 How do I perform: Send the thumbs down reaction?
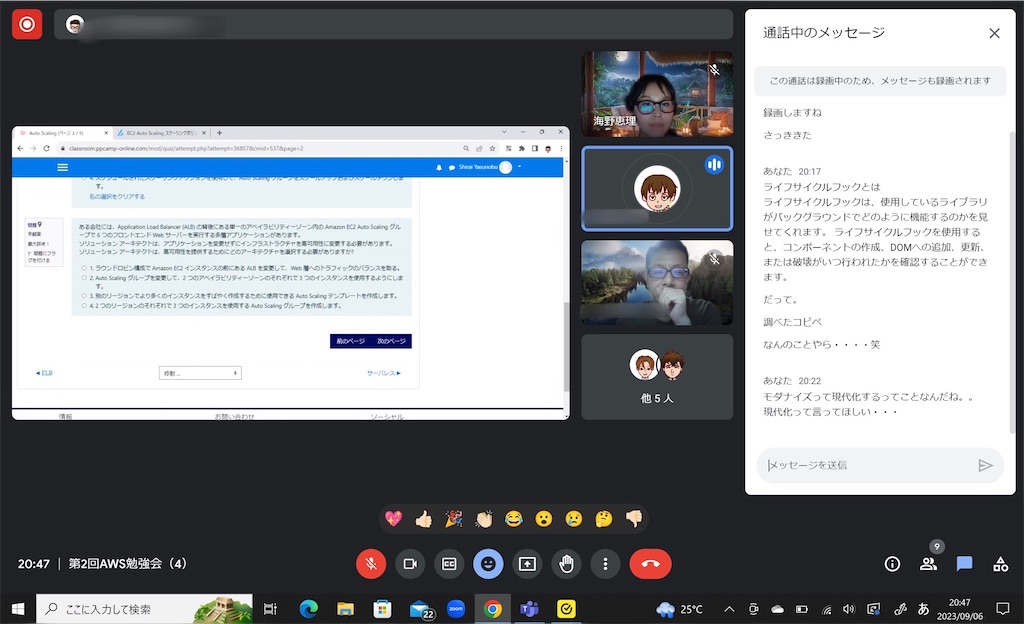[x=634, y=519]
